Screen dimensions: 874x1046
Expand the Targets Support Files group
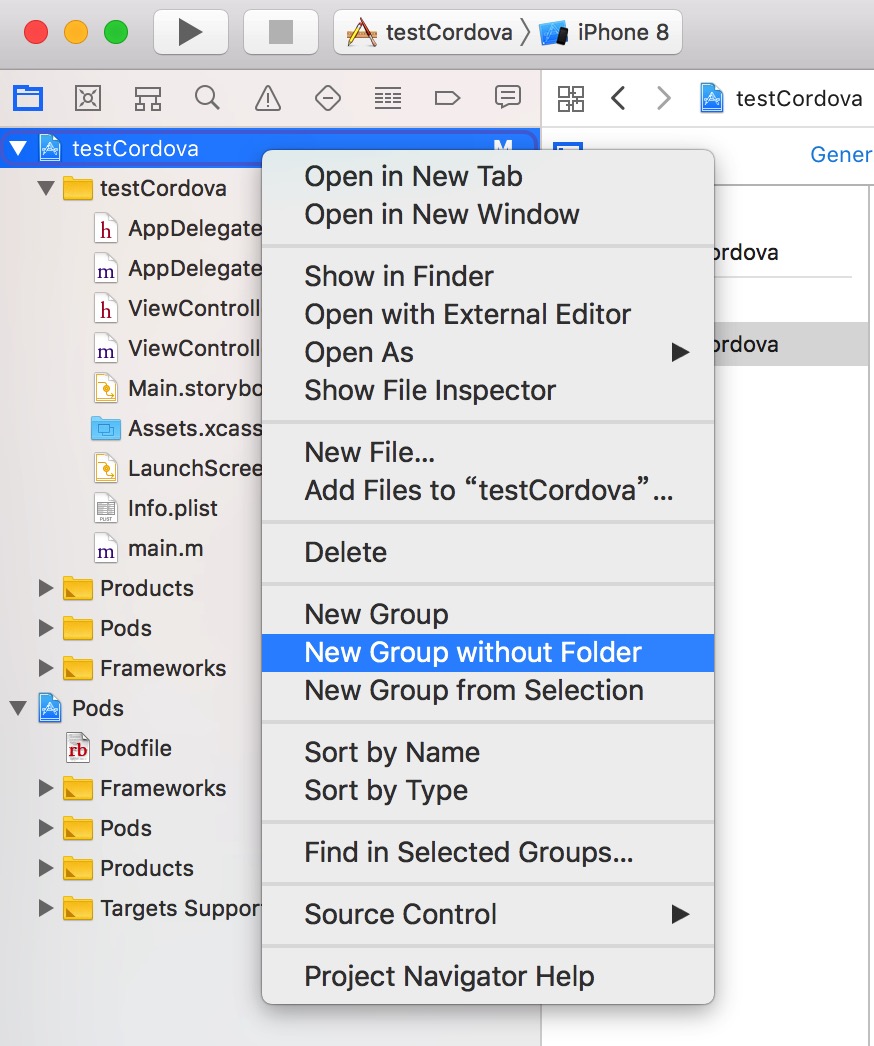point(45,909)
